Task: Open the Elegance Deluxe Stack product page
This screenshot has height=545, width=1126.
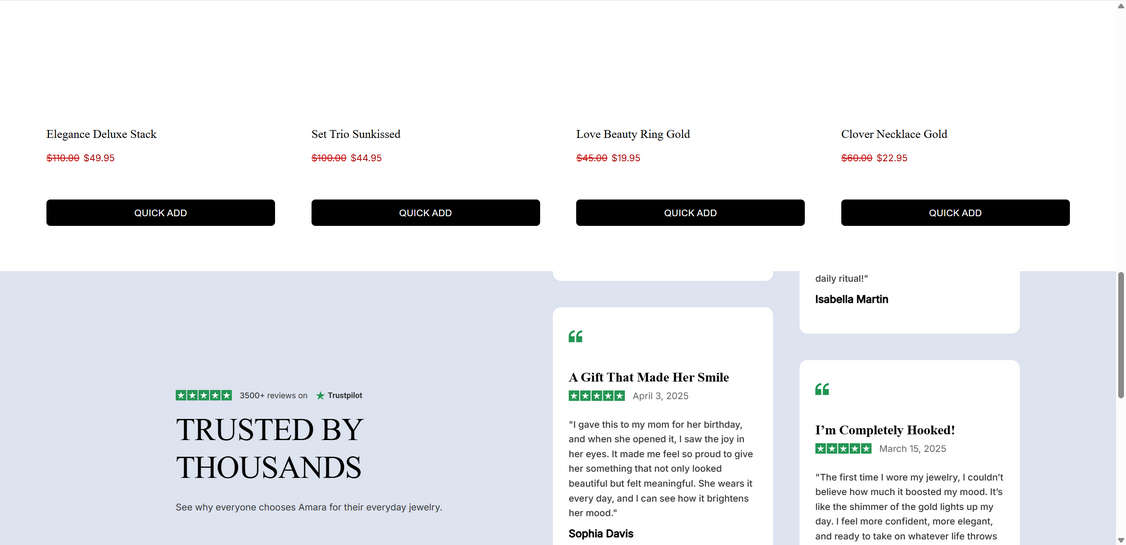Action: pos(101,134)
